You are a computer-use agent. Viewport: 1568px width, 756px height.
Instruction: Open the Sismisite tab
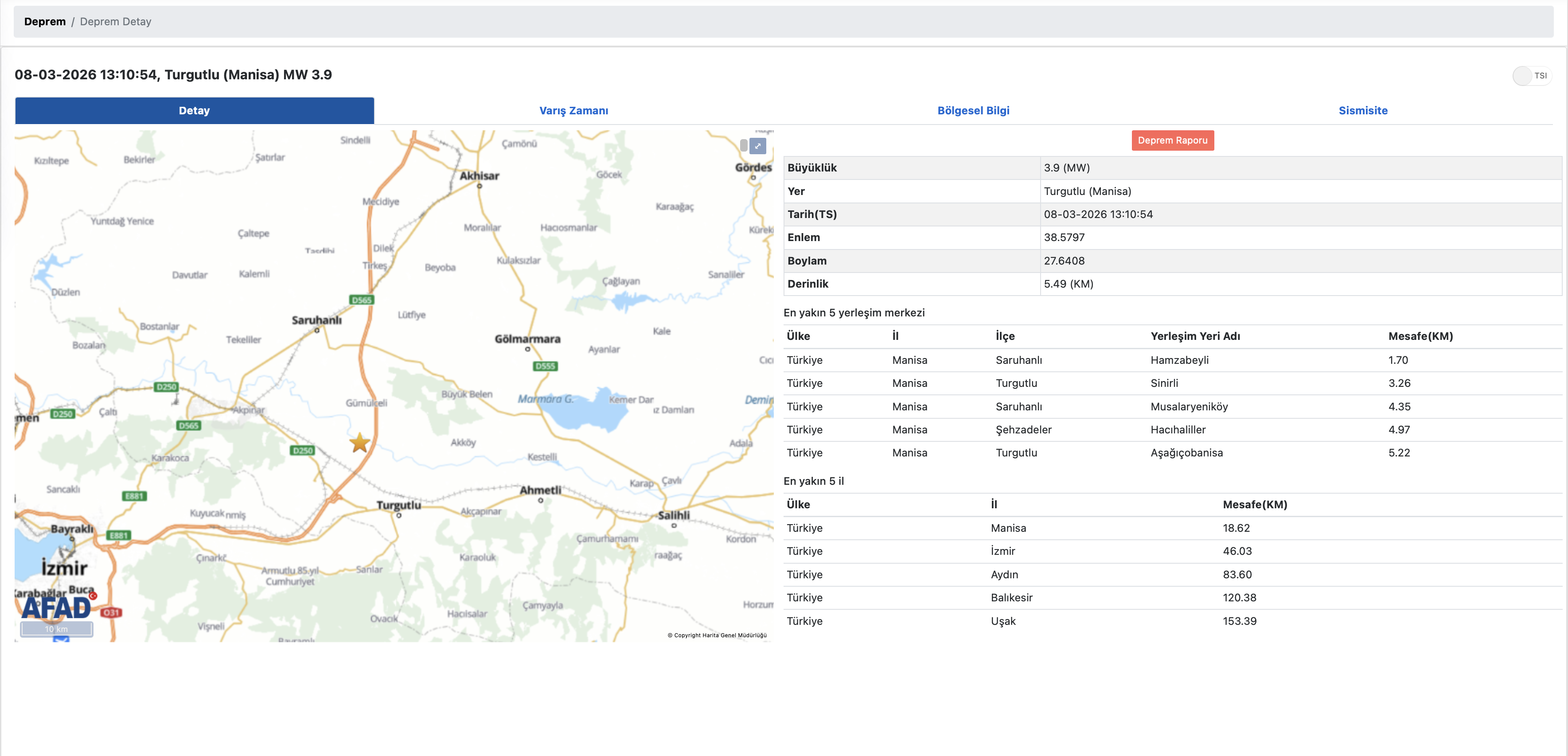[1362, 111]
